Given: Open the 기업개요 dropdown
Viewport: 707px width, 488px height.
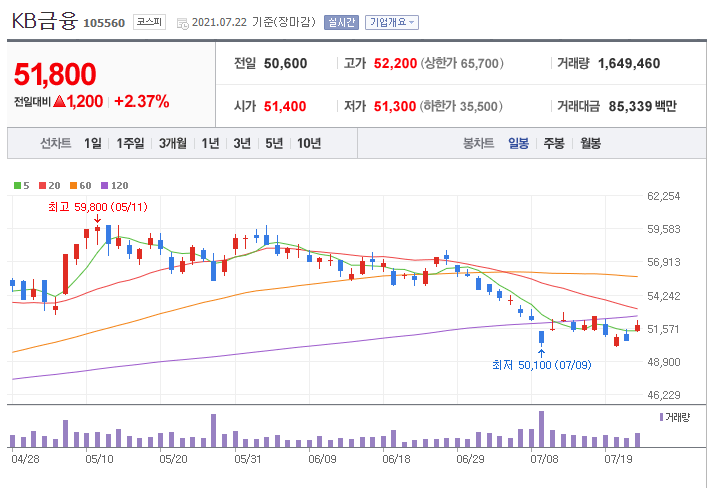Looking at the screenshot, I should click(392, 22).
